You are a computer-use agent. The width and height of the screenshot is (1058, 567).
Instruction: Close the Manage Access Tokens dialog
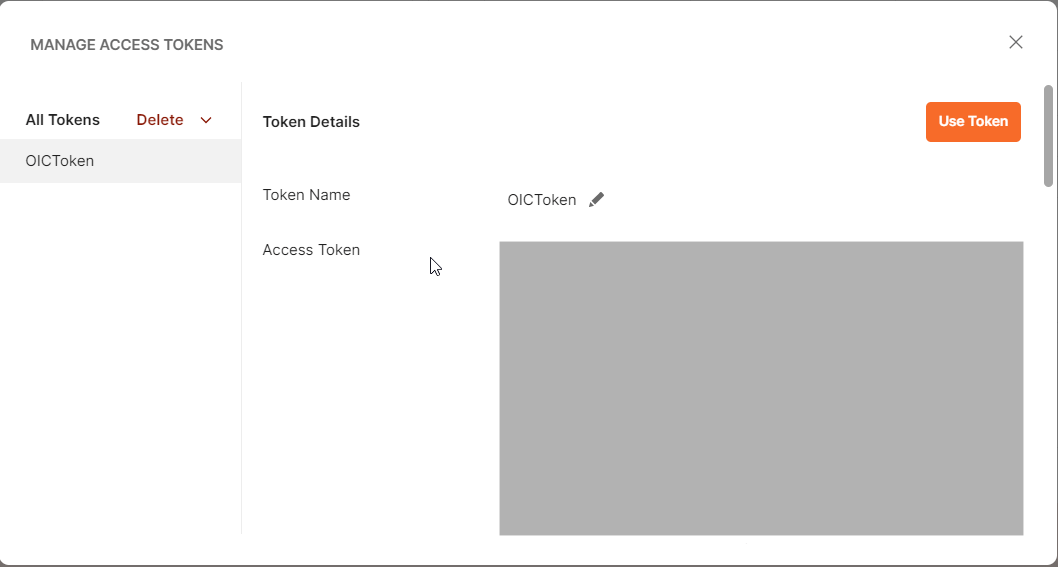[x=1016, y=42]
